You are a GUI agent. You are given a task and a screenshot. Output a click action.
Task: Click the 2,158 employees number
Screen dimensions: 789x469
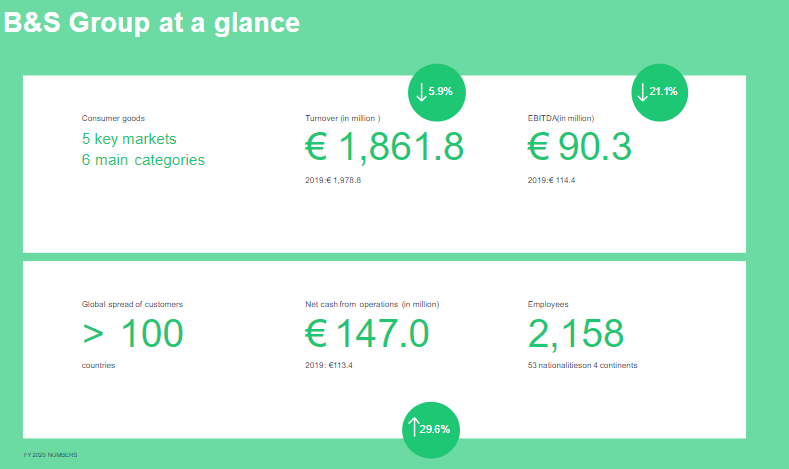point(575,333)
